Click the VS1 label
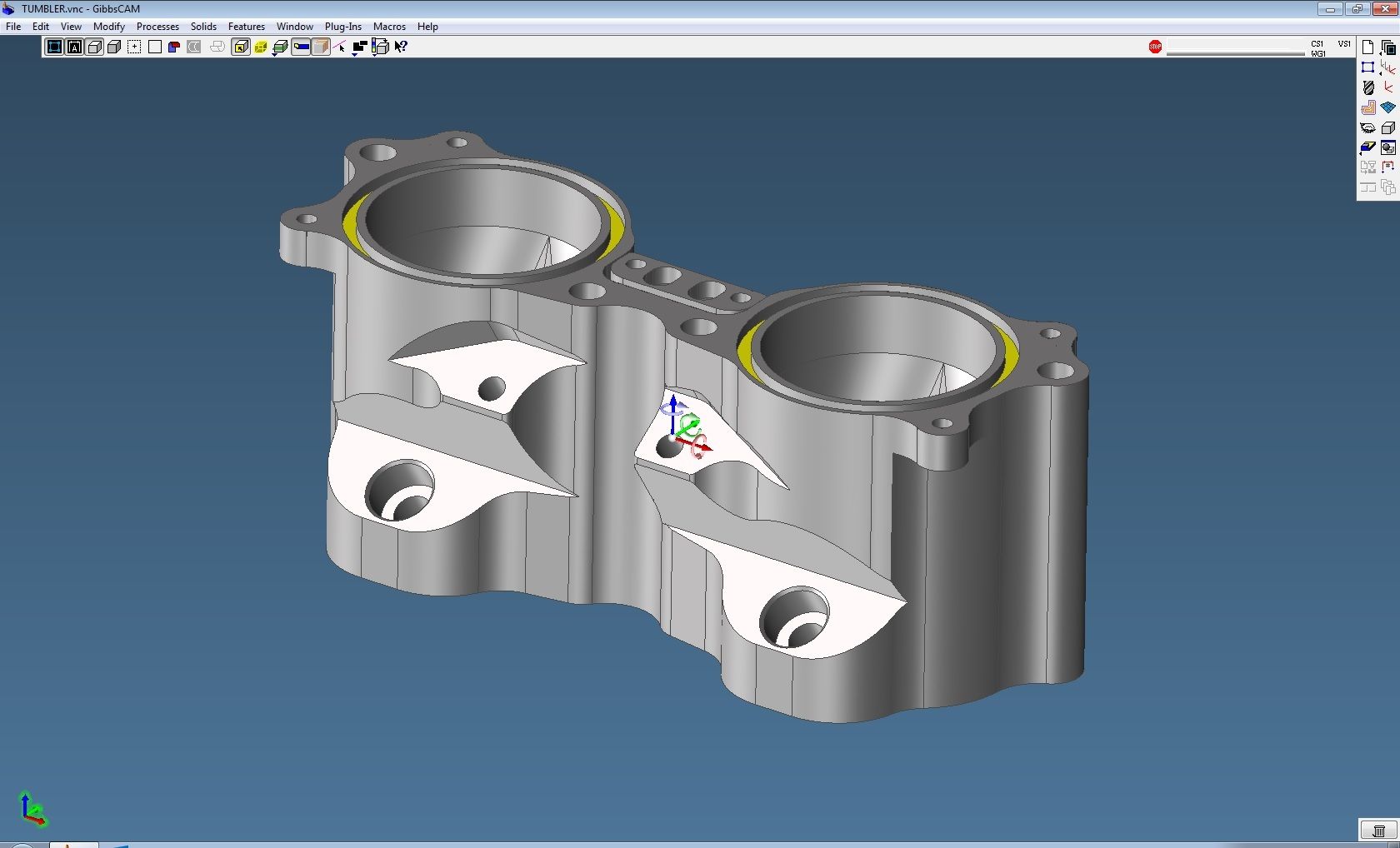 click(1344, 43)
